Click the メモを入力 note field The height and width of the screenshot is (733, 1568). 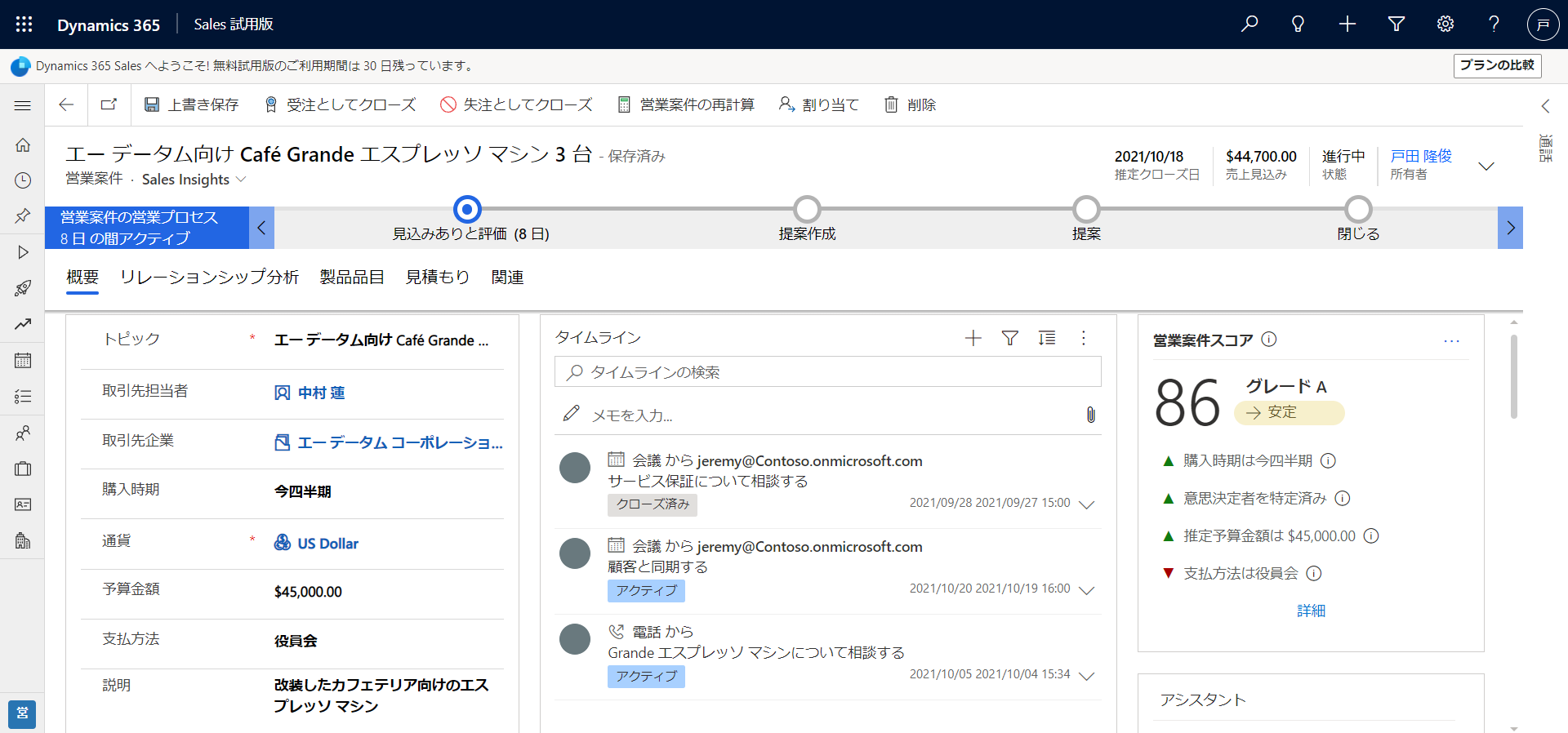(828, 415)
